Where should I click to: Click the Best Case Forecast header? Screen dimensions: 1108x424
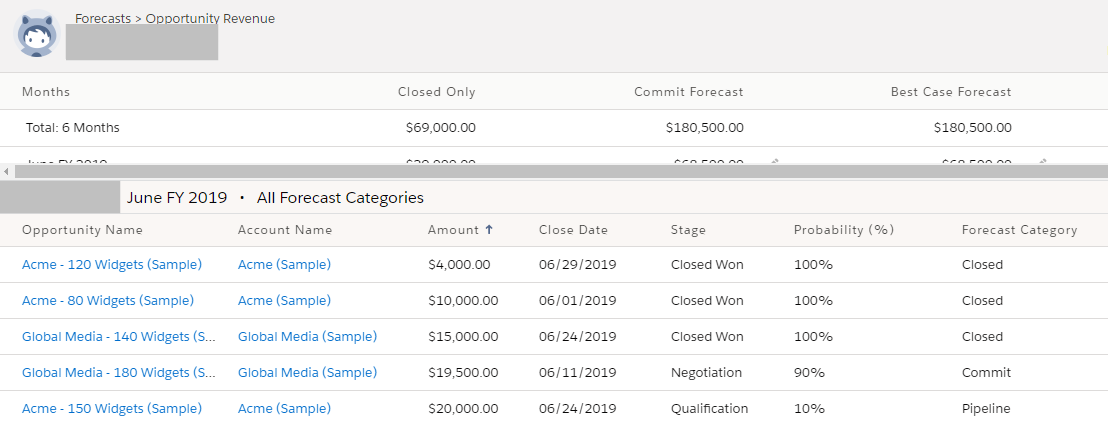951,92
